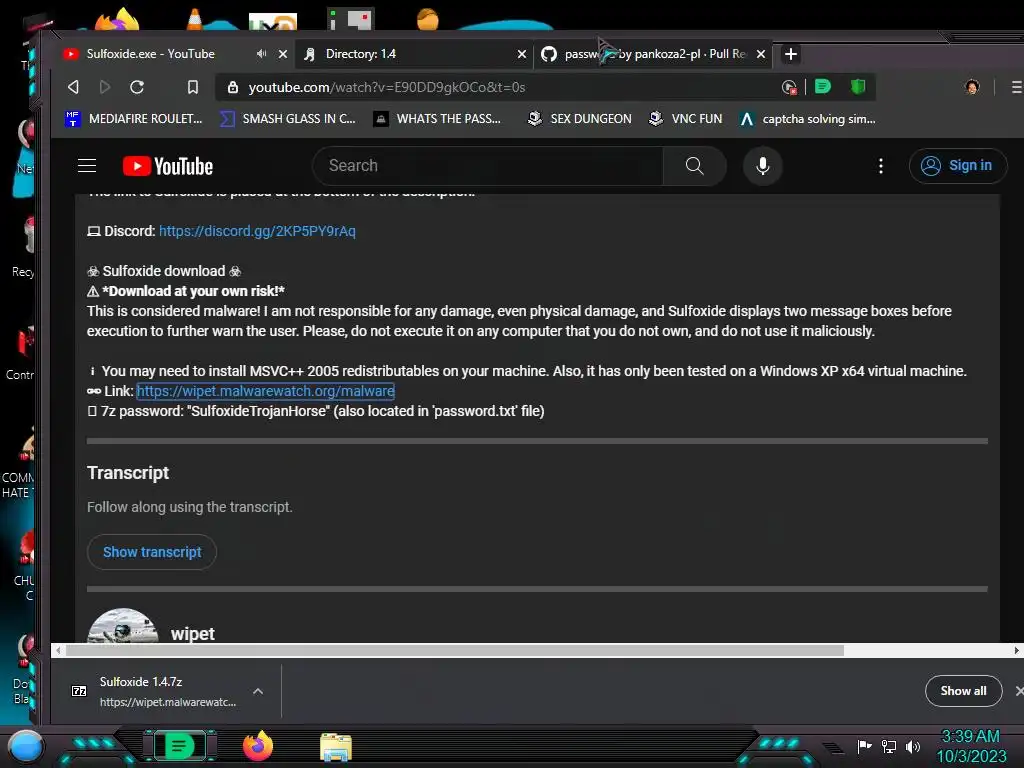Viewport: 1024px width, 768px height.
Task: Close the GitHub pull request tab
Action: (760, 54)
